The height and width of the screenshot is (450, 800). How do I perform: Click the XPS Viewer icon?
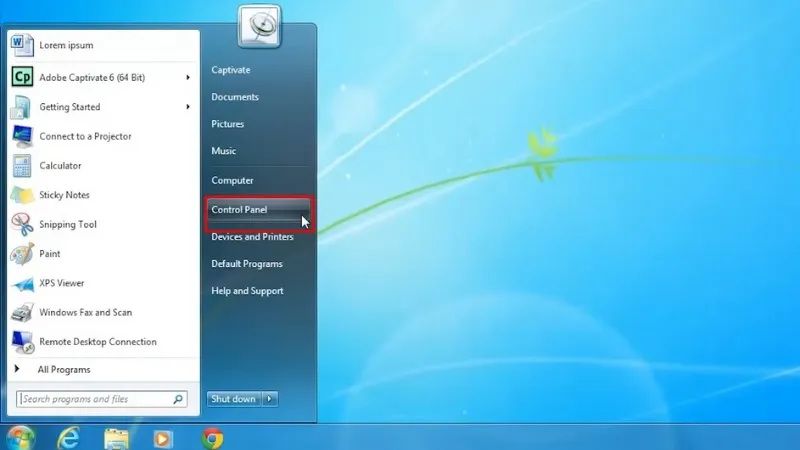(x=22, y=283)
